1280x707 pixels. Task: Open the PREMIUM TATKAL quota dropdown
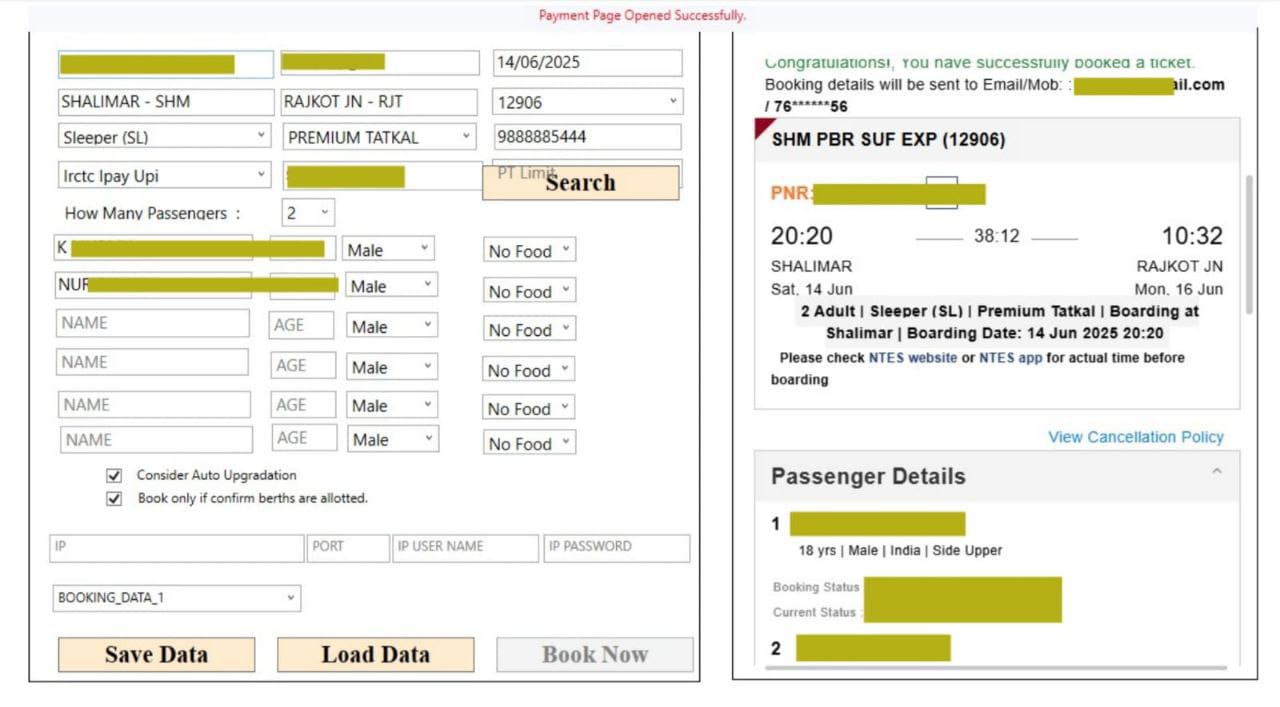(x=380, y=137)
